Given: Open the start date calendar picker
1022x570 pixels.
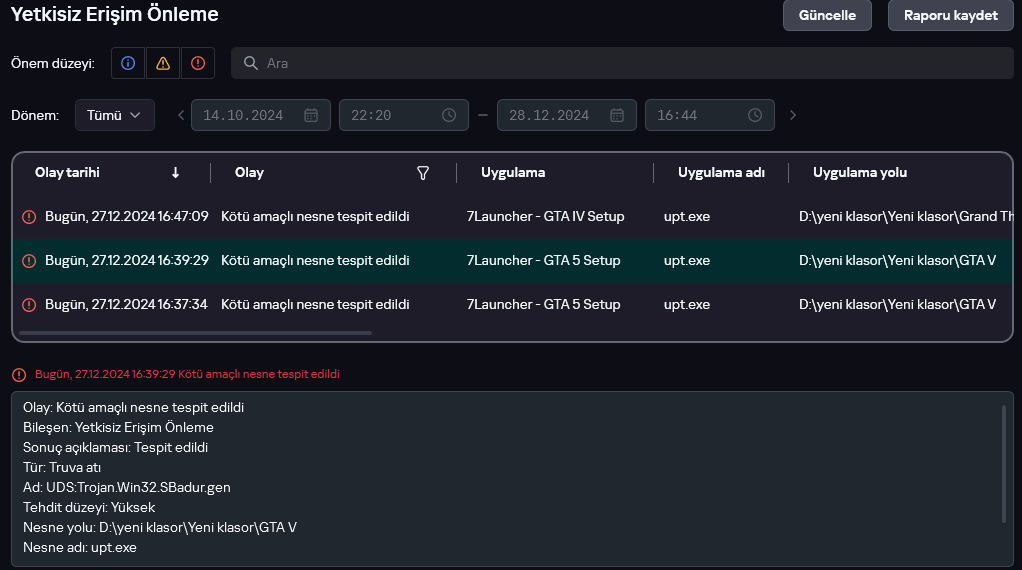Looking at the screenshot, I should tap(311, 115).
